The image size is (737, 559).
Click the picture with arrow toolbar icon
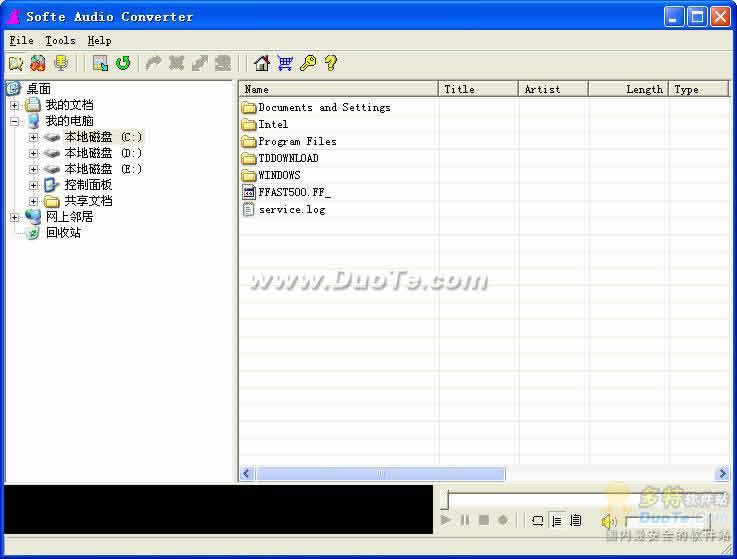coord(100,63)
